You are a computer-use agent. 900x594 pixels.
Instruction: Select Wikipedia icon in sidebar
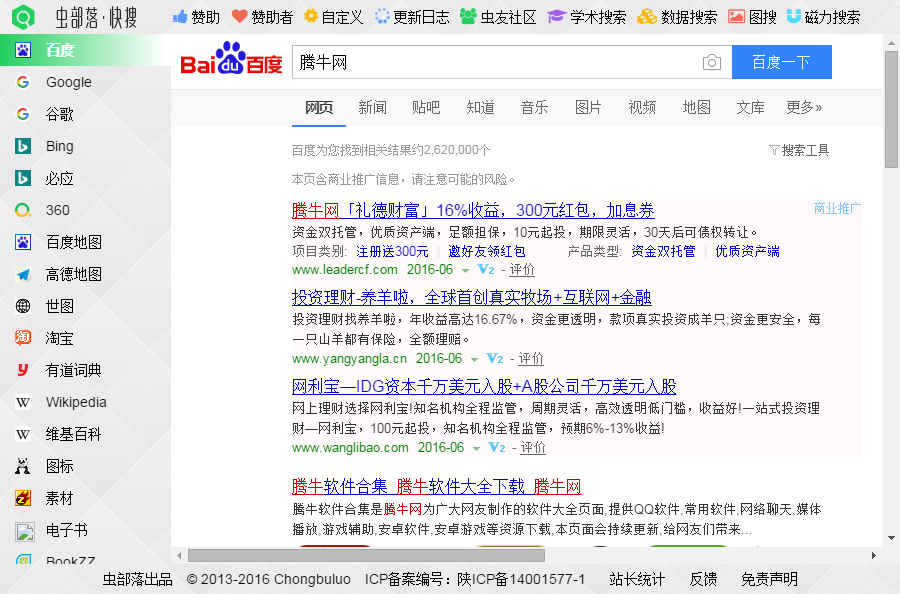pos(23,402)
